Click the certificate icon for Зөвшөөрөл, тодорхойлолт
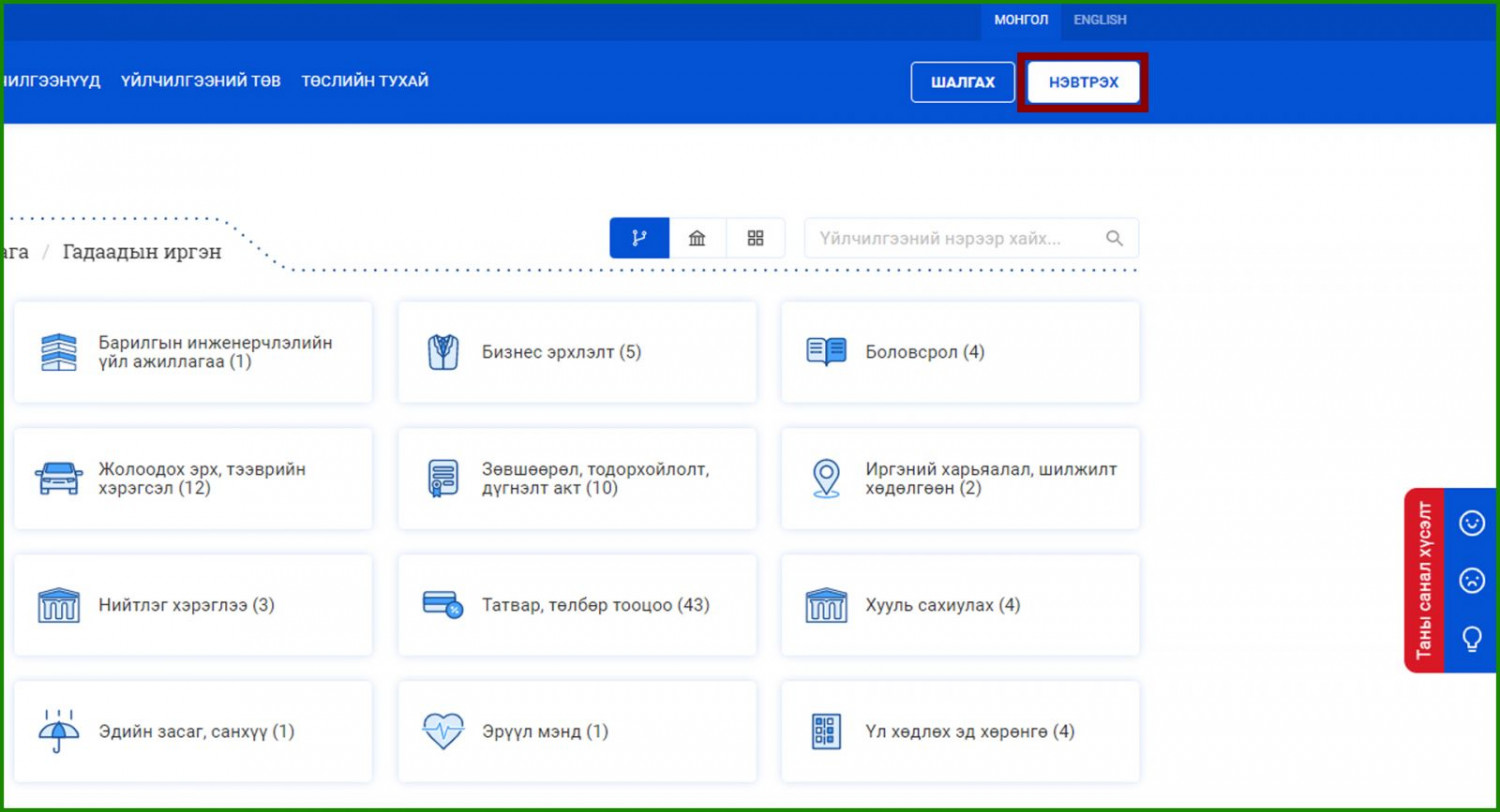The height and width of the screenshot is (812, 1500). click(x=443, y=479)
